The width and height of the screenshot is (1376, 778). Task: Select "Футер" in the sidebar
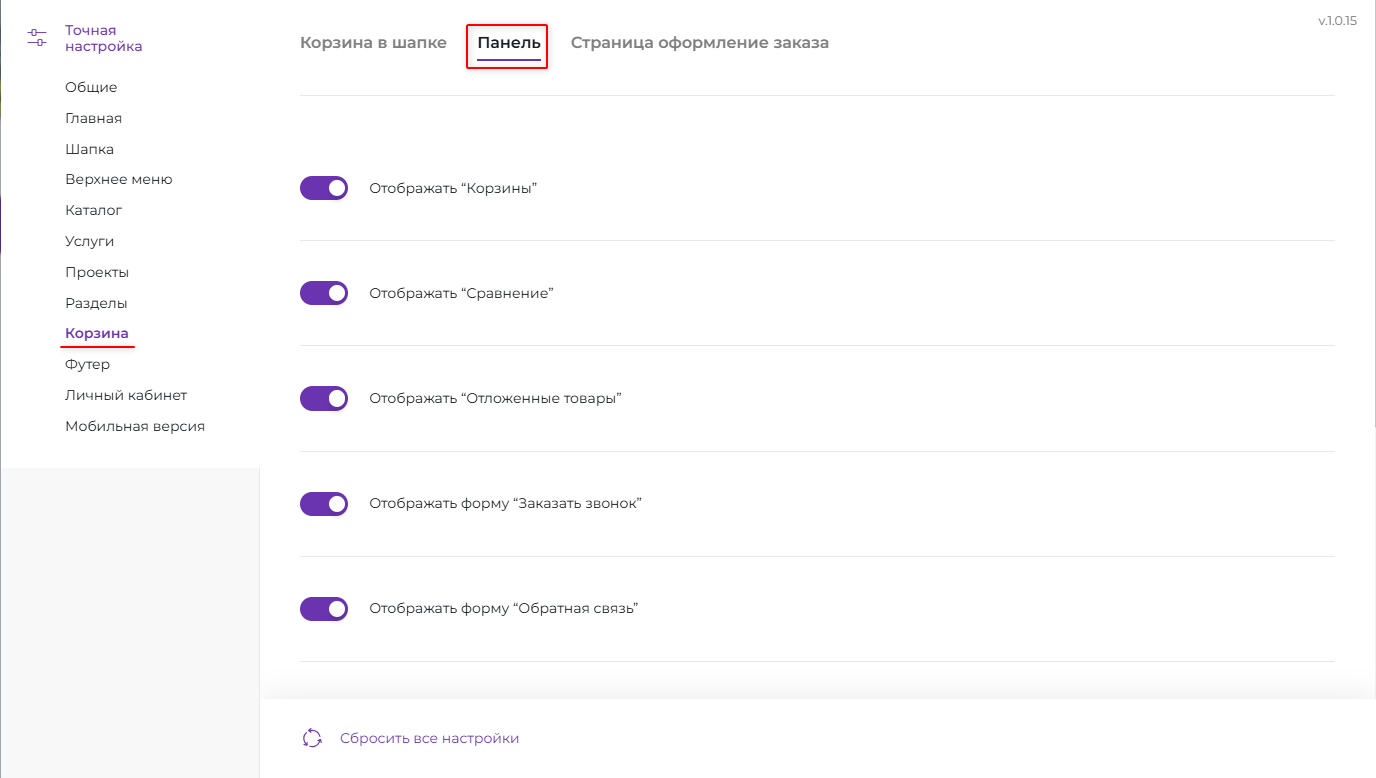tap(87, 364)
